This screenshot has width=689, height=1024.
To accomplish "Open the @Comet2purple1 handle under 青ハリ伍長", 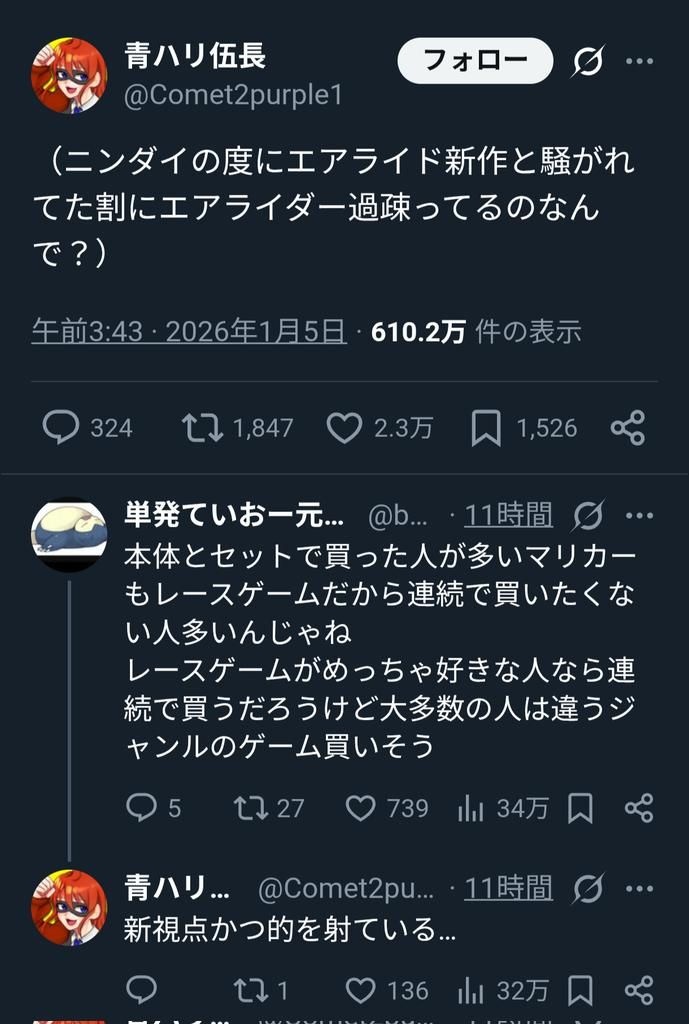I will coord(233,96).
